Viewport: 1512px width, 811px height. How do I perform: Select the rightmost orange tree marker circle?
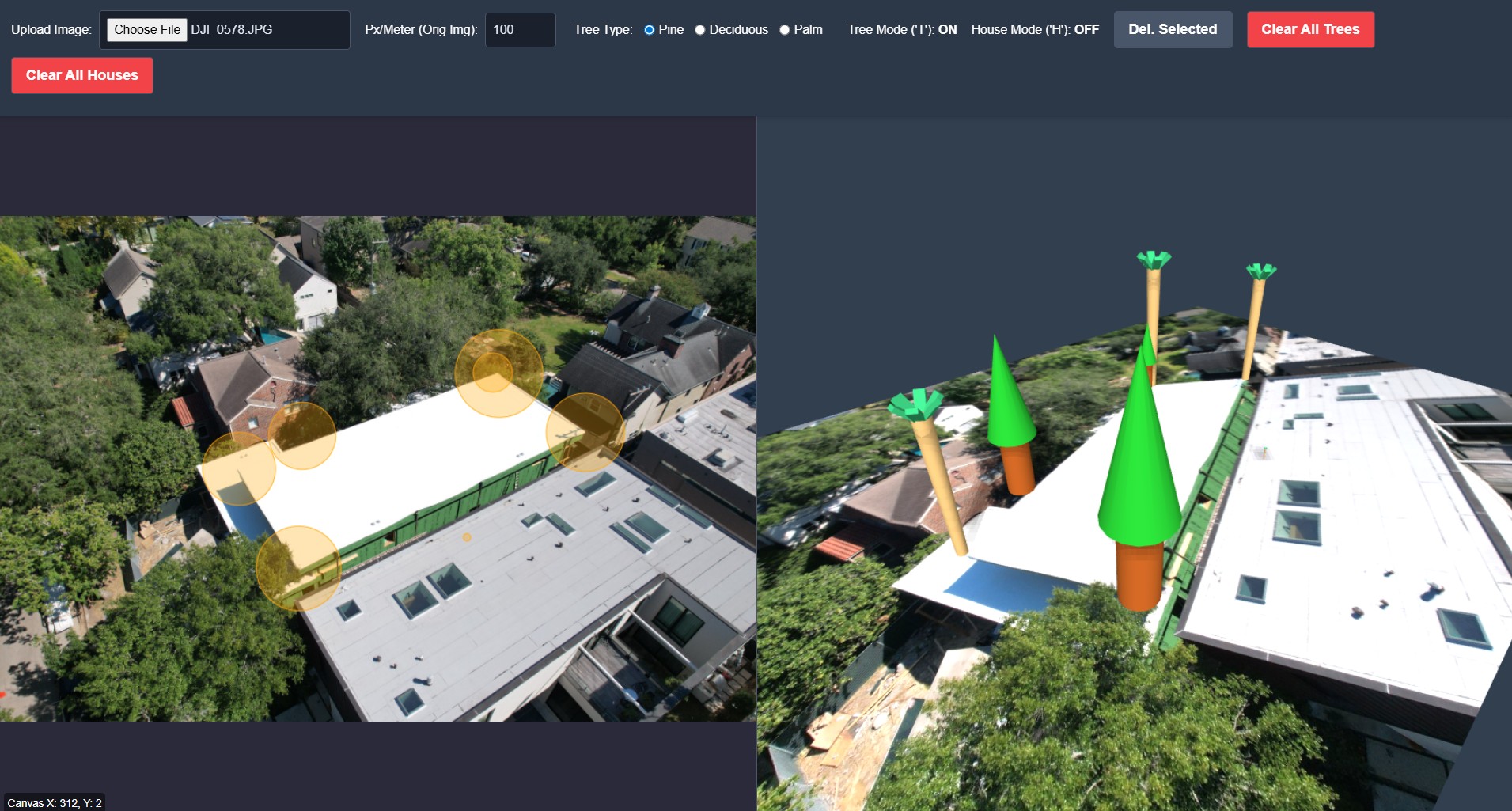(x=585, y=432)
